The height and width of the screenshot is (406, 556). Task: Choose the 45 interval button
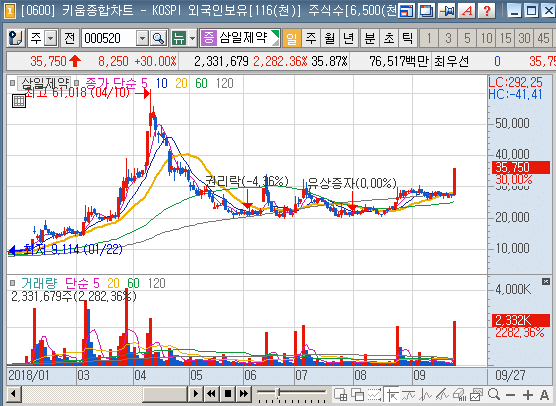tap(543, 38)
